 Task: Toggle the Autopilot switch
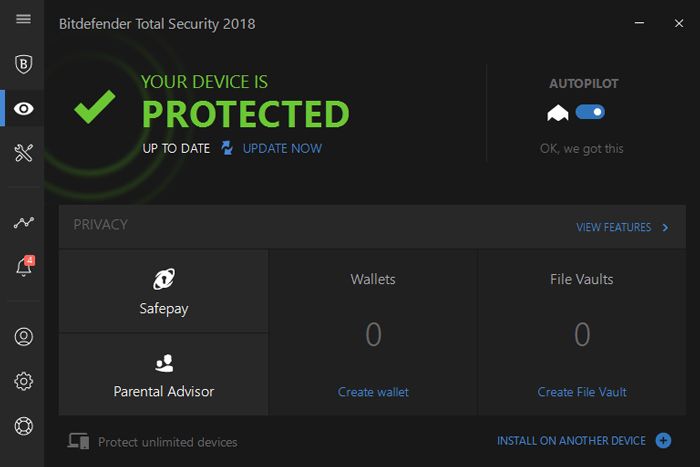coord(590,113)
